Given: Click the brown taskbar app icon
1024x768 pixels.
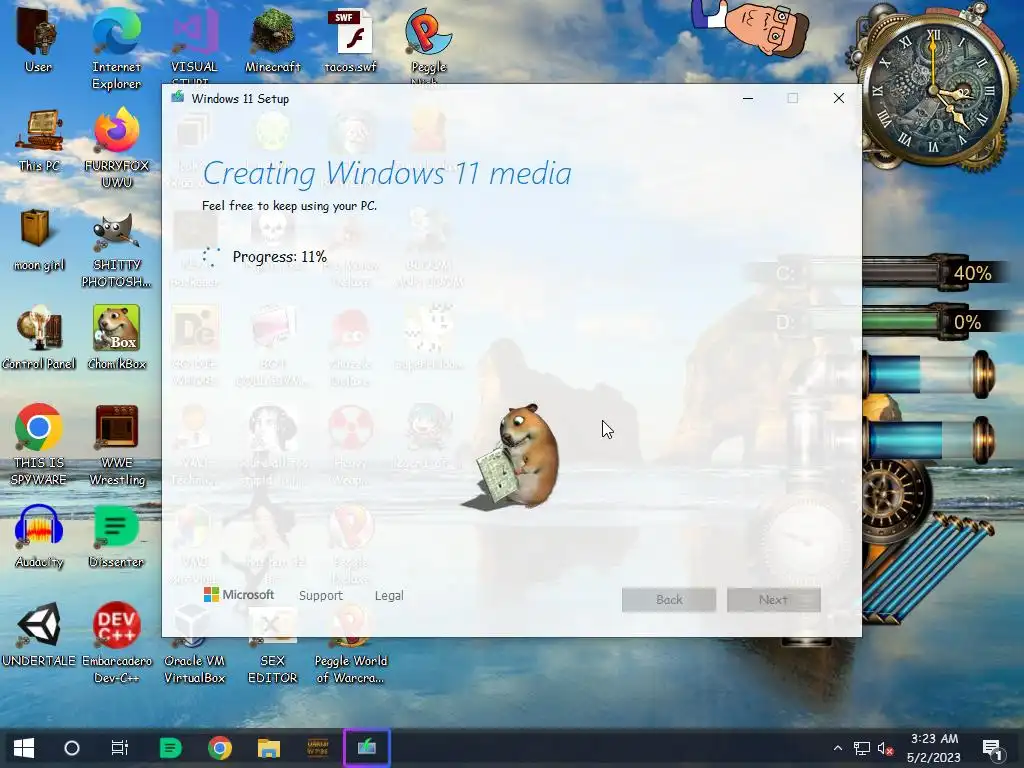Looking at the screenshot, I should [x=317, y=748].
